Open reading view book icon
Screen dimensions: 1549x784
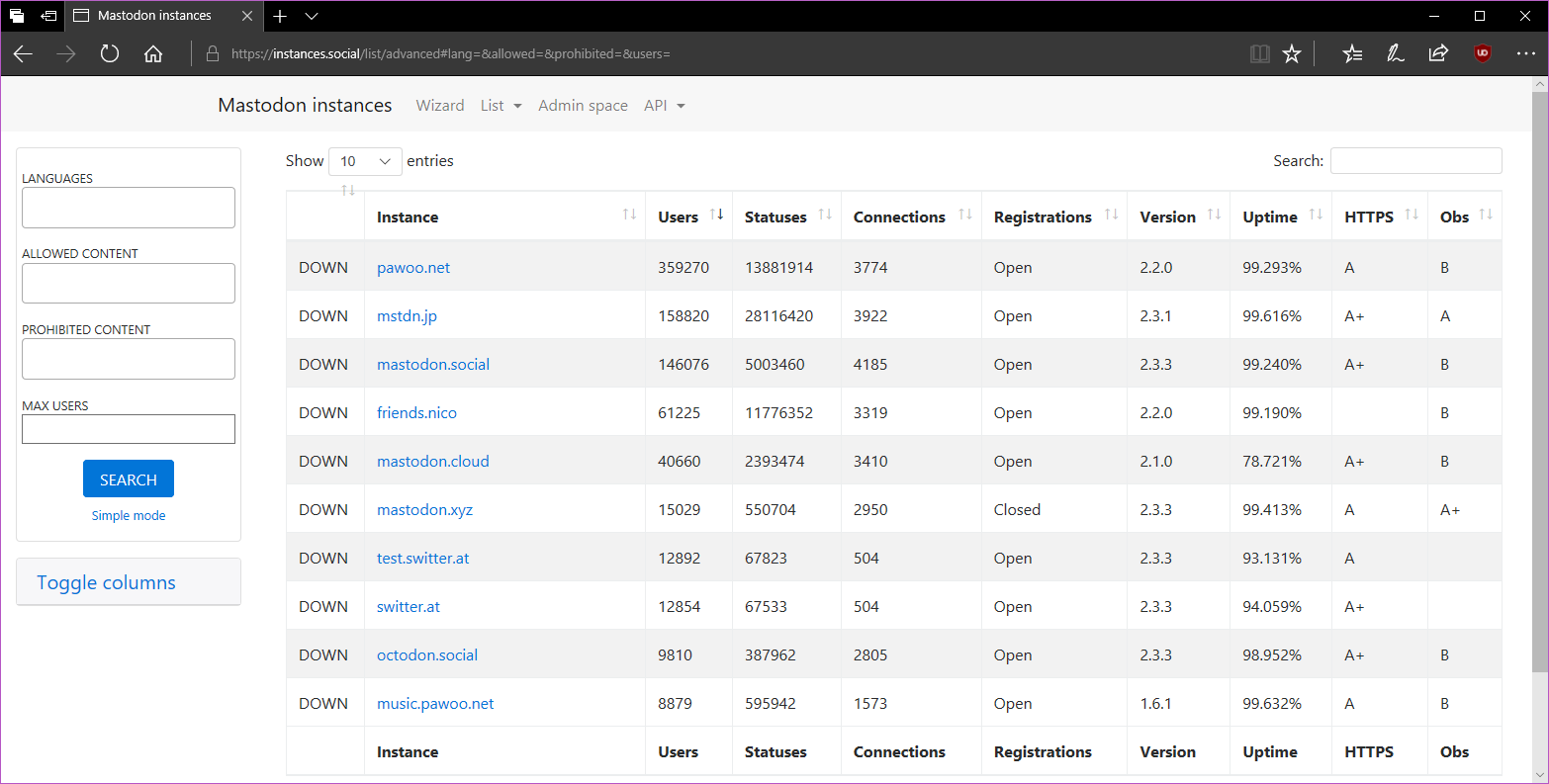[1259, 54]
